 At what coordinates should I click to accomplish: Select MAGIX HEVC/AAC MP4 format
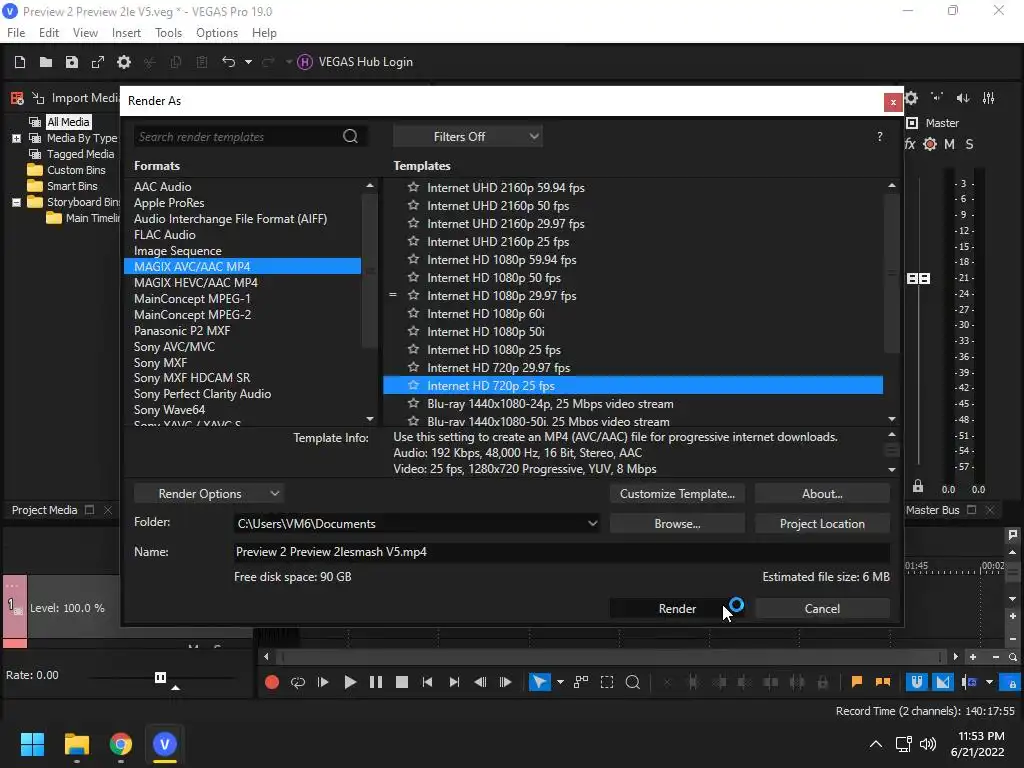196,283
